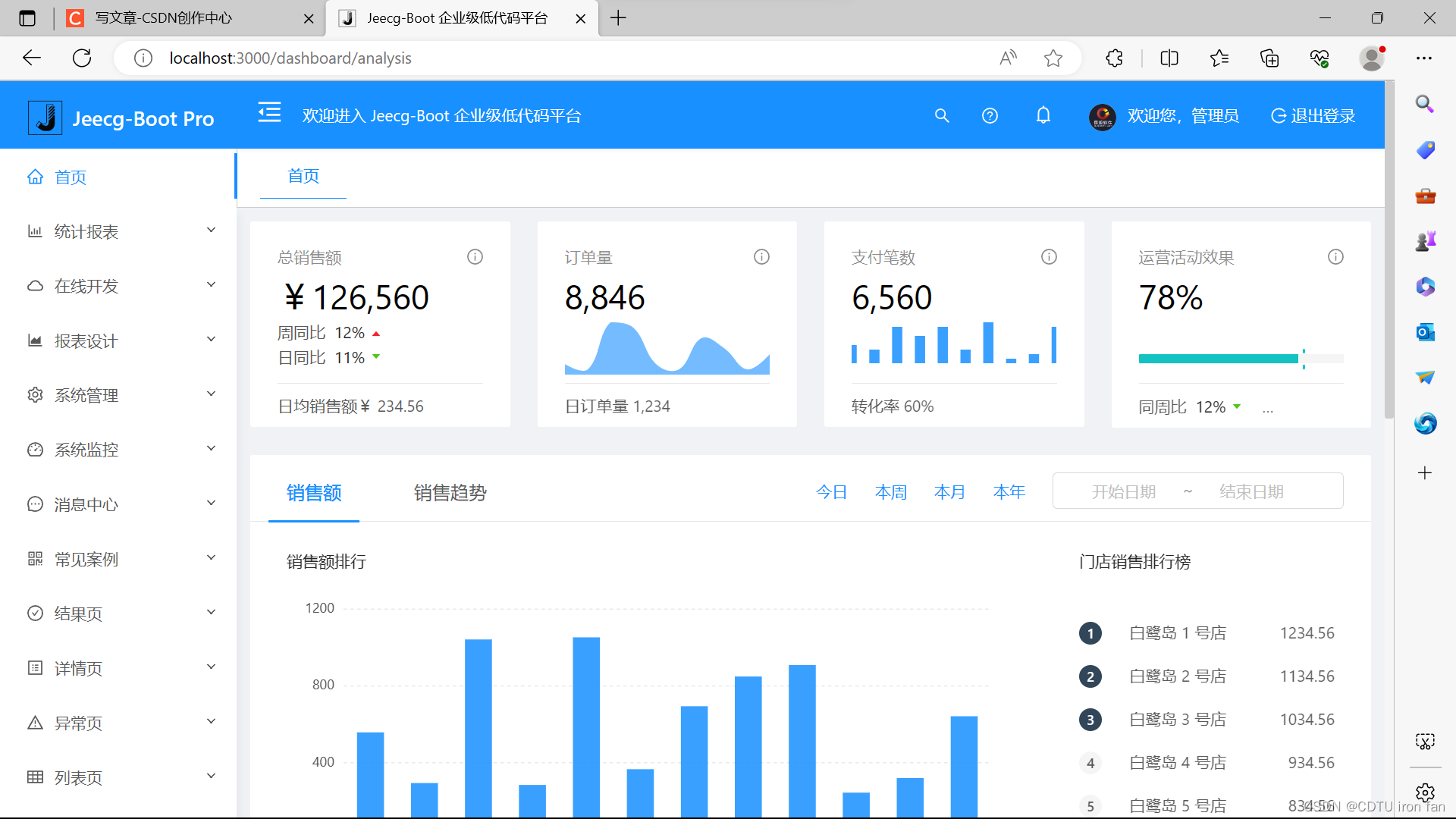Click the menu fold toggle icon
Viewport: 1456px width, 819px height.
coord(269,113)
